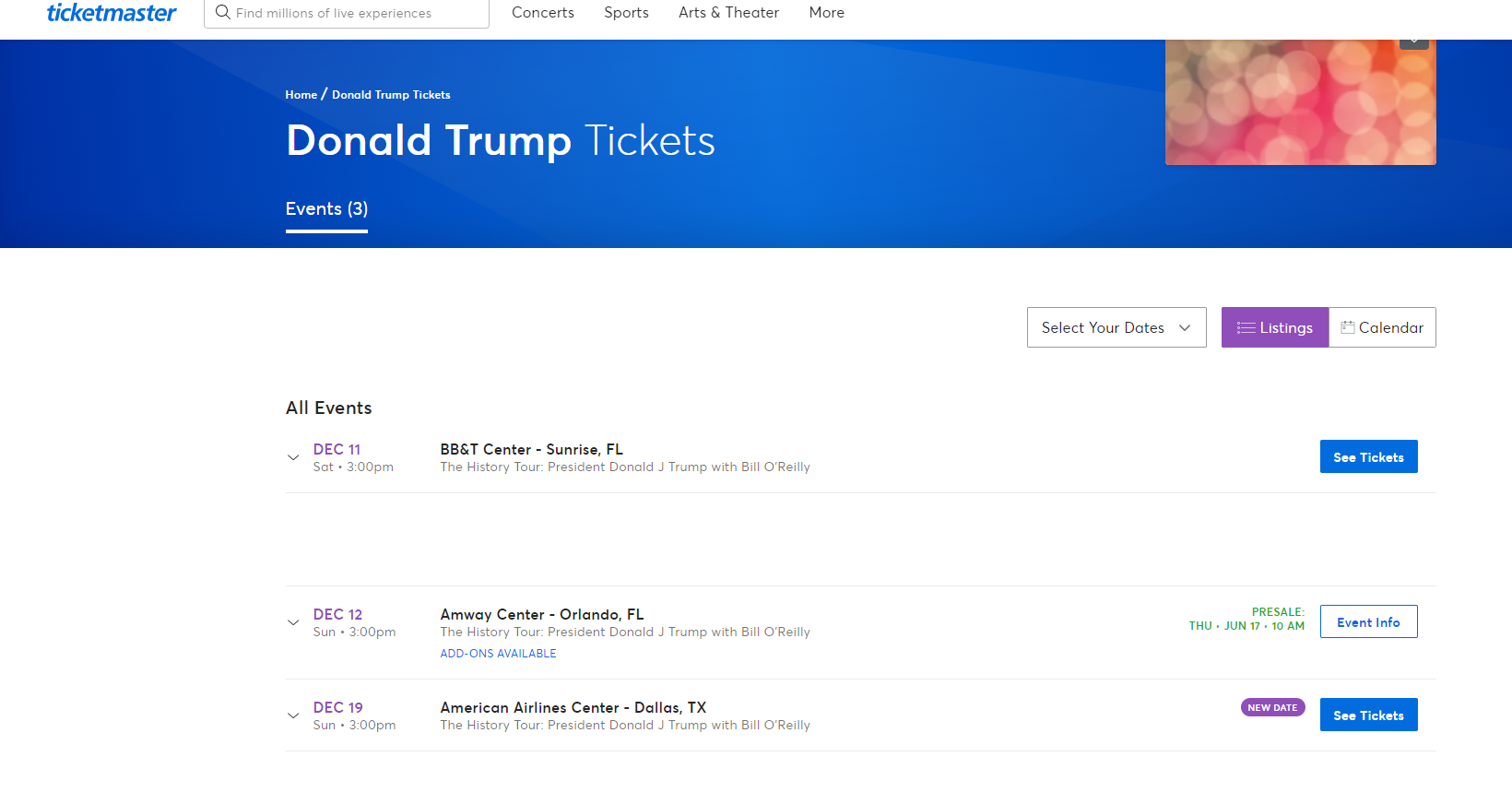Click the PRESALE THU JUN 17 text
Viewport: 1512px width, 804px height.
[1246, 619]
